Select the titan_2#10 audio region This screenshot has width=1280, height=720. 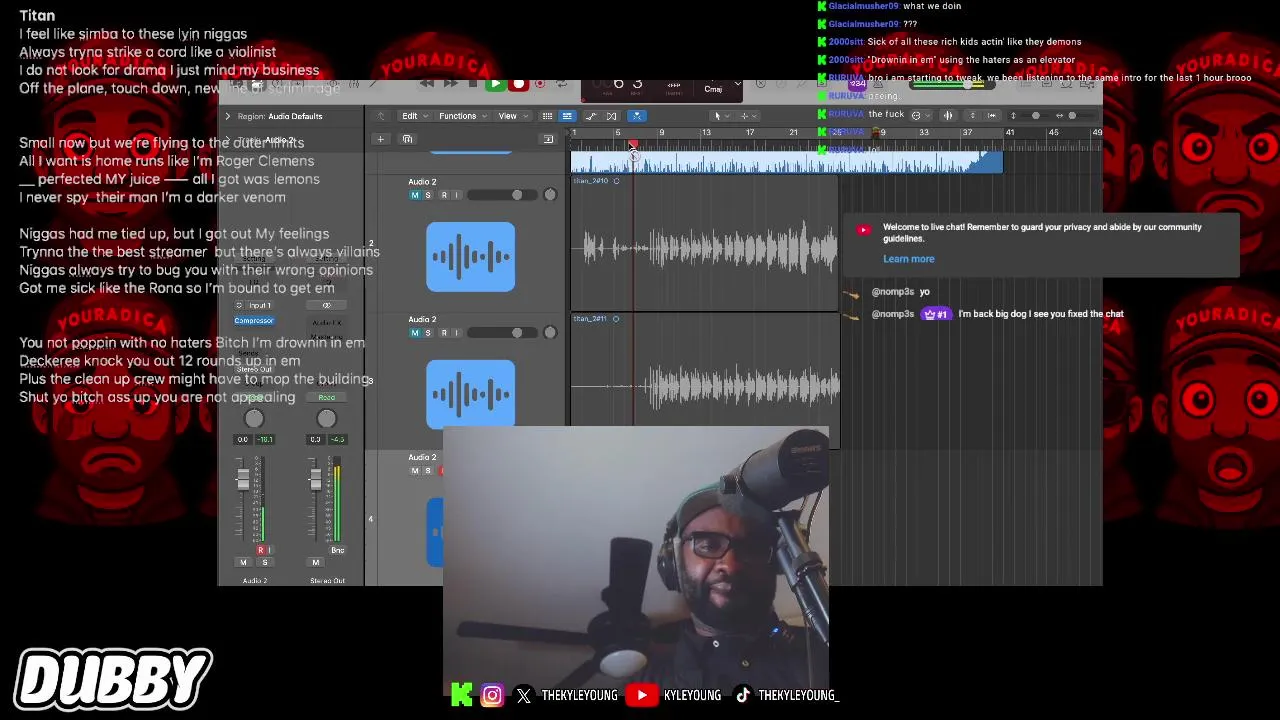point(705,243)
